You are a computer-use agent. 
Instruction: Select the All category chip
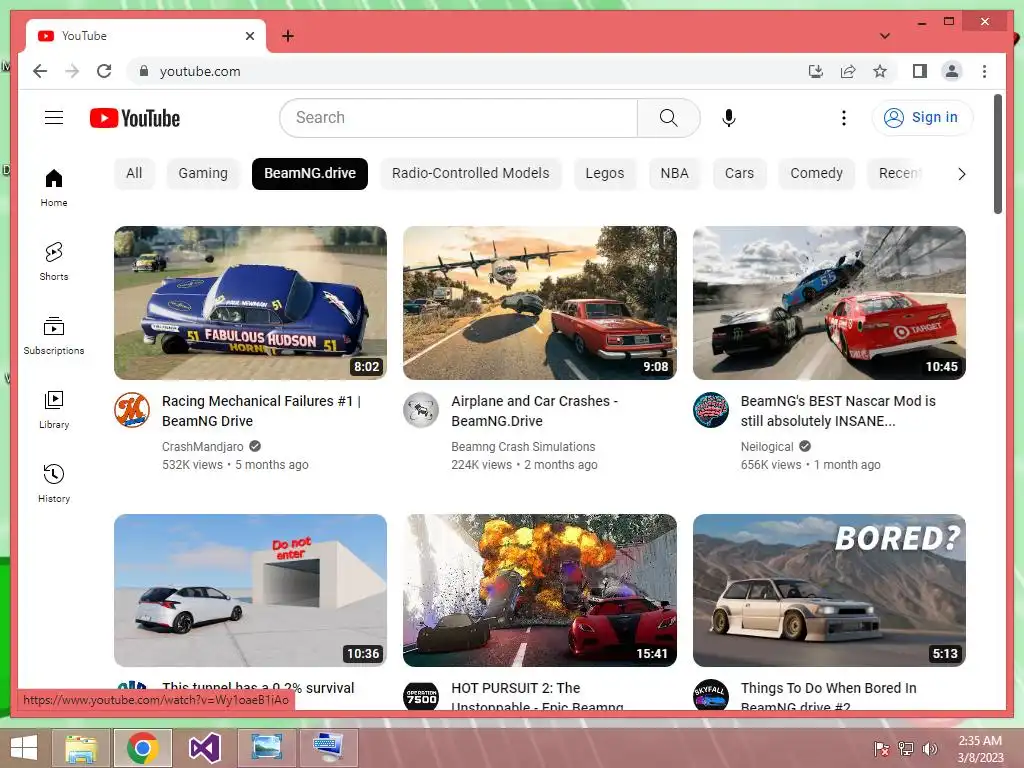(x=134, y=173)
